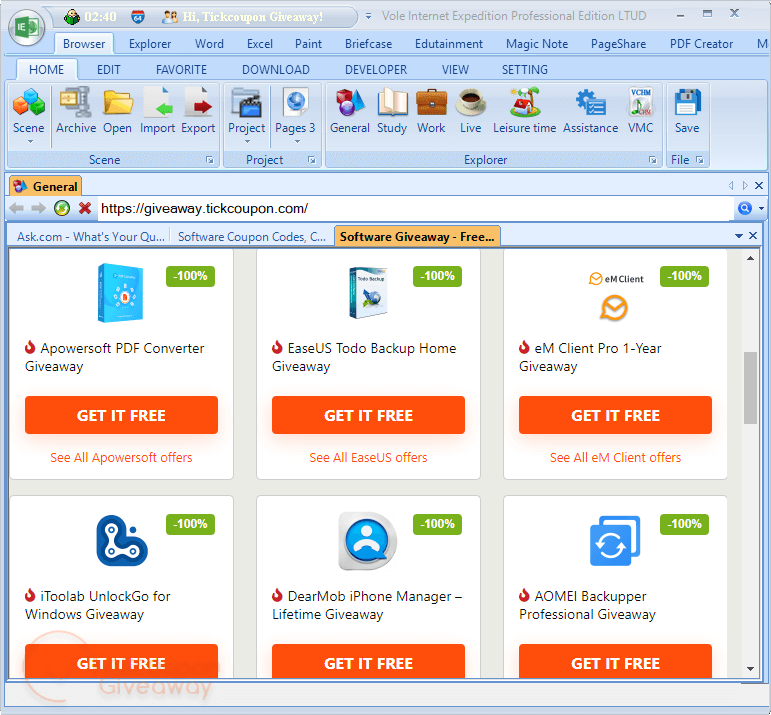Click the Pages 3 icon
Image resolution: width=771 pixels, height=715 pixels.
pyautogui.click(x=296, y=102)
